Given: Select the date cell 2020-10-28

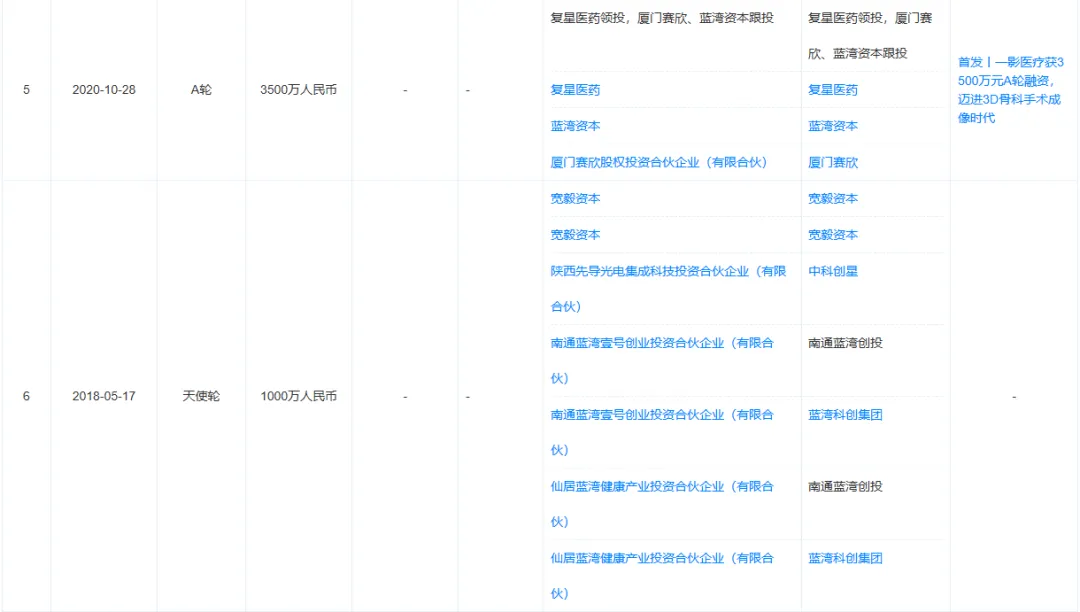Looking at the screenshot, I should (104, 89).
